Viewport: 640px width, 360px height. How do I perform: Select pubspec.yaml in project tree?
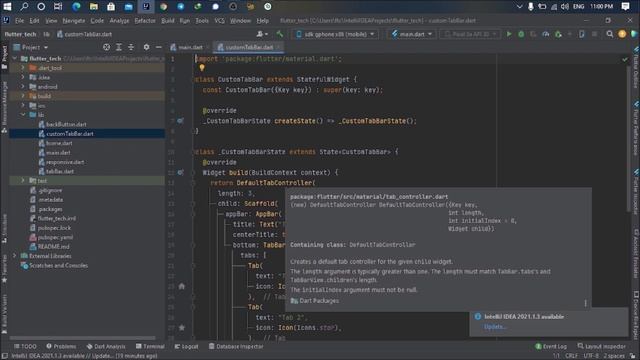[x=56, y=237]
